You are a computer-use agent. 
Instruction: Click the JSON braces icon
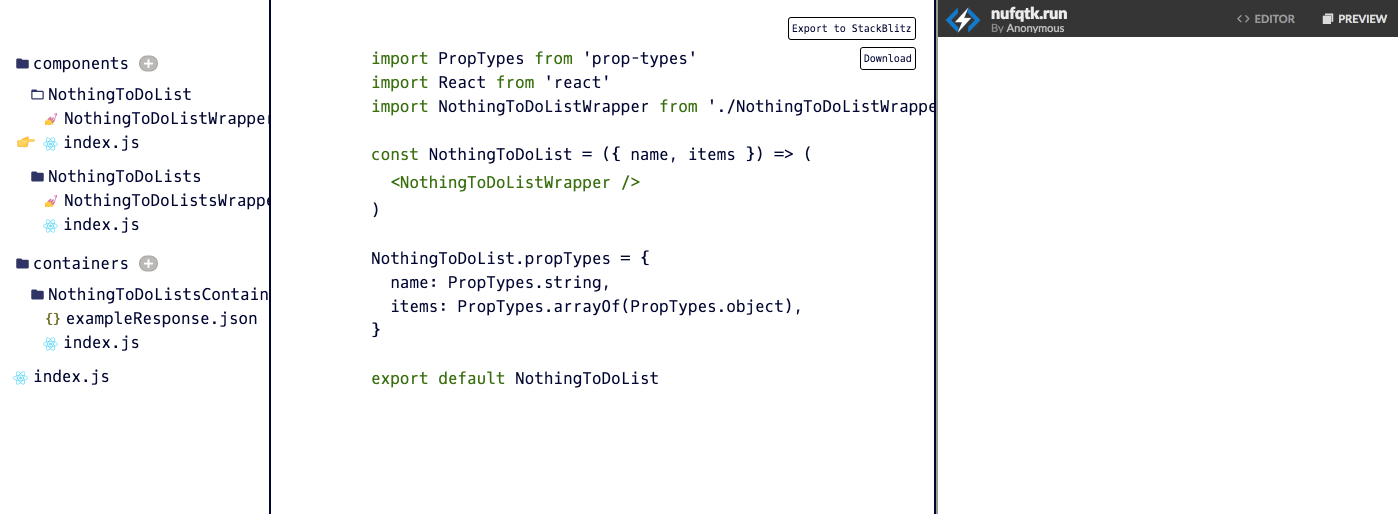53,319
